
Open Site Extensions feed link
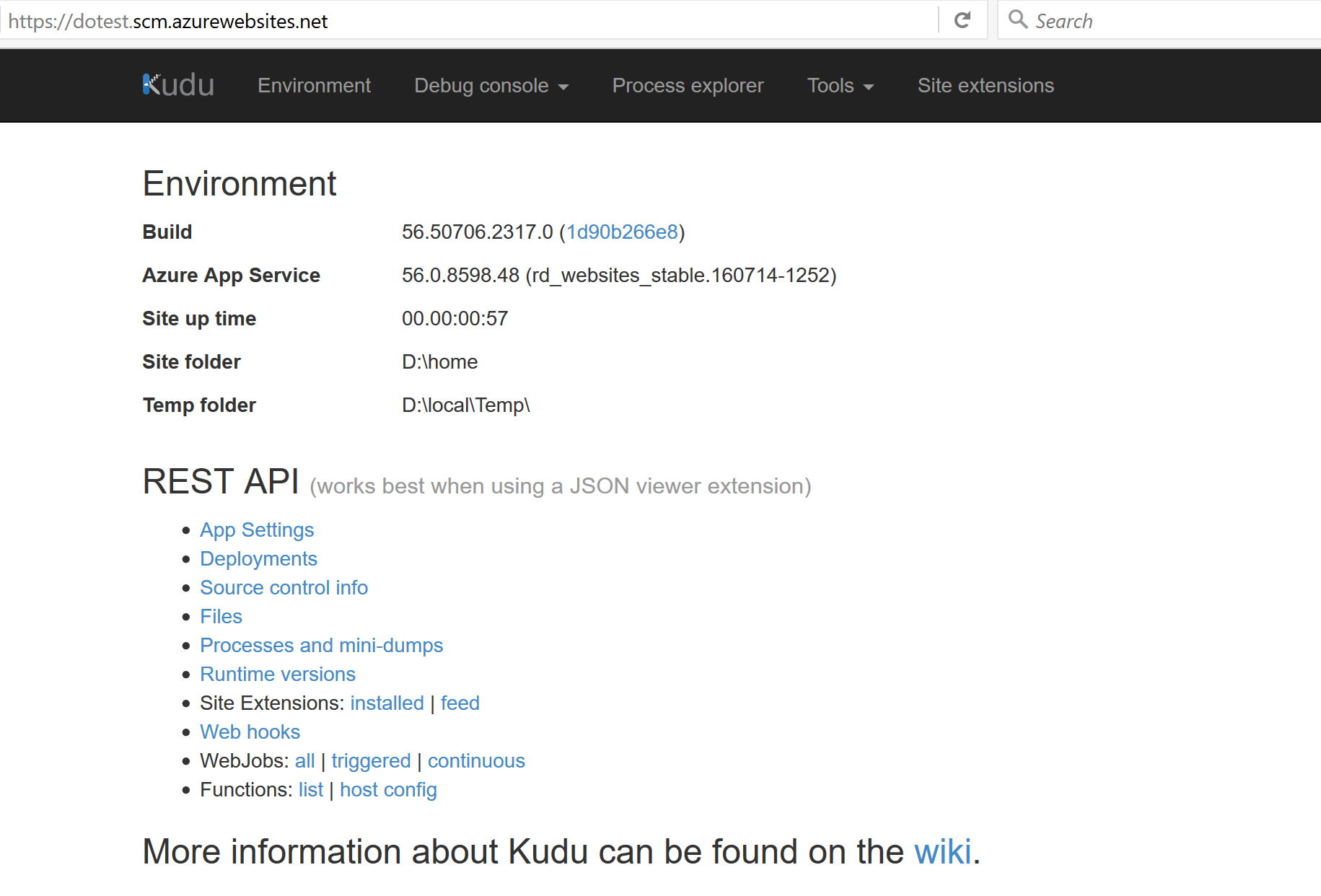coord(460,703)
